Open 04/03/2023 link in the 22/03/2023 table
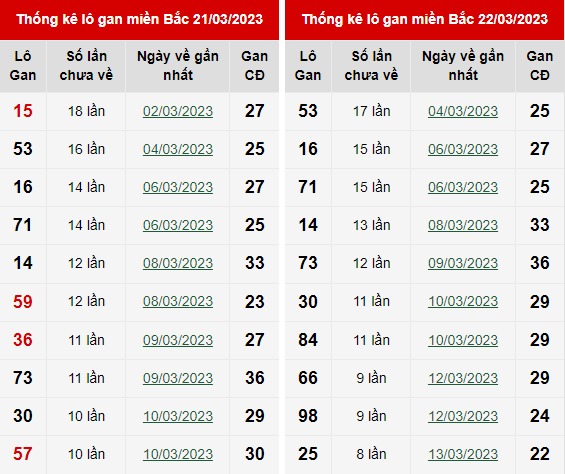This screenshot has width=565, height=474. click(463, 111)
